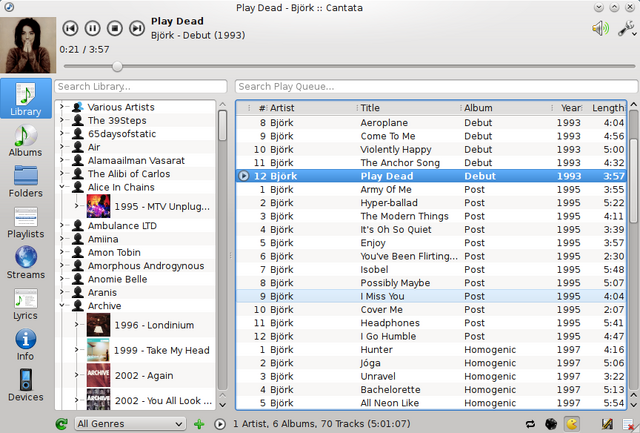The width and height of the screenshot is (640, 433).
Task: Click the Search Play Queue field
Action: pos(436,87)
